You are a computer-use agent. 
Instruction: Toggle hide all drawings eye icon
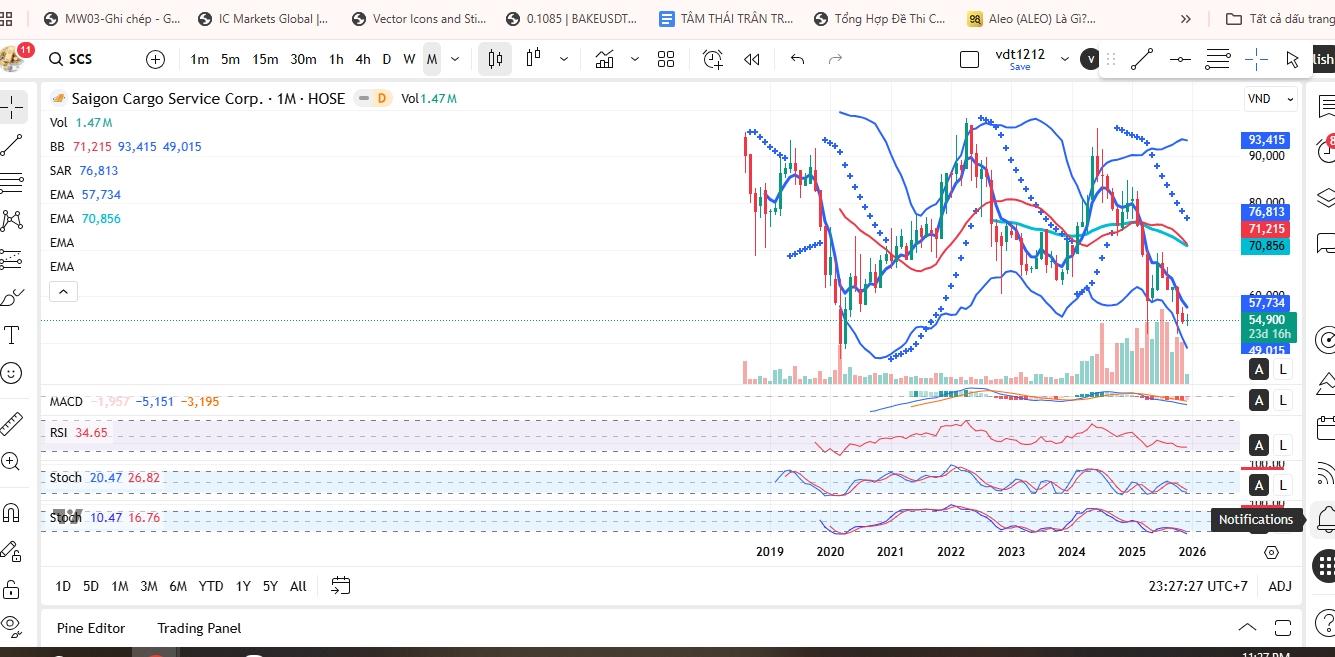12,624
